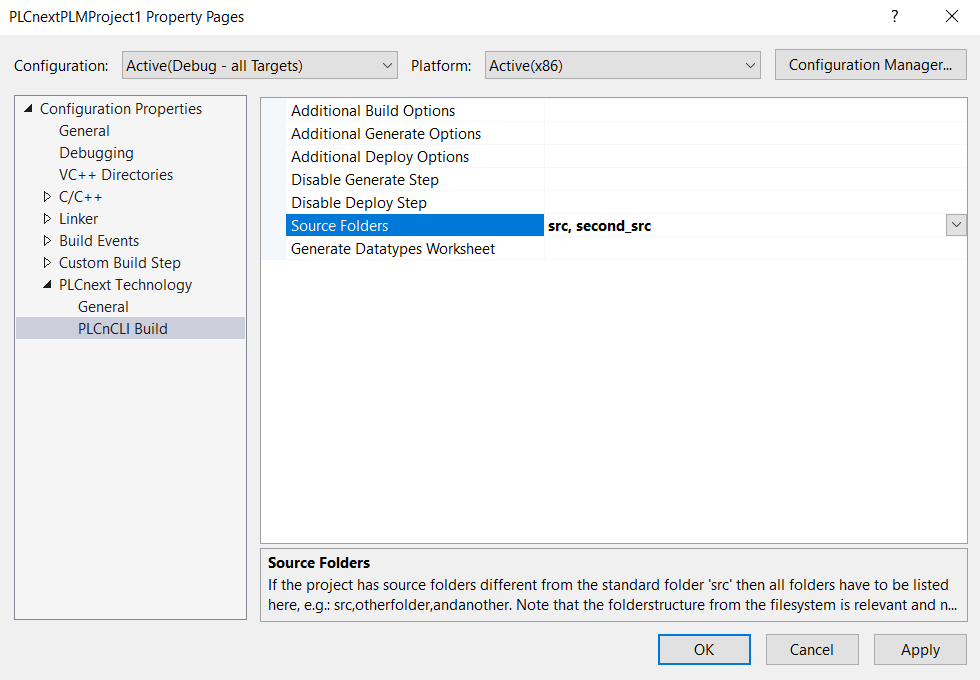
Task: Collapse the PLCnext Technology node
Action: tap(47, 285)
